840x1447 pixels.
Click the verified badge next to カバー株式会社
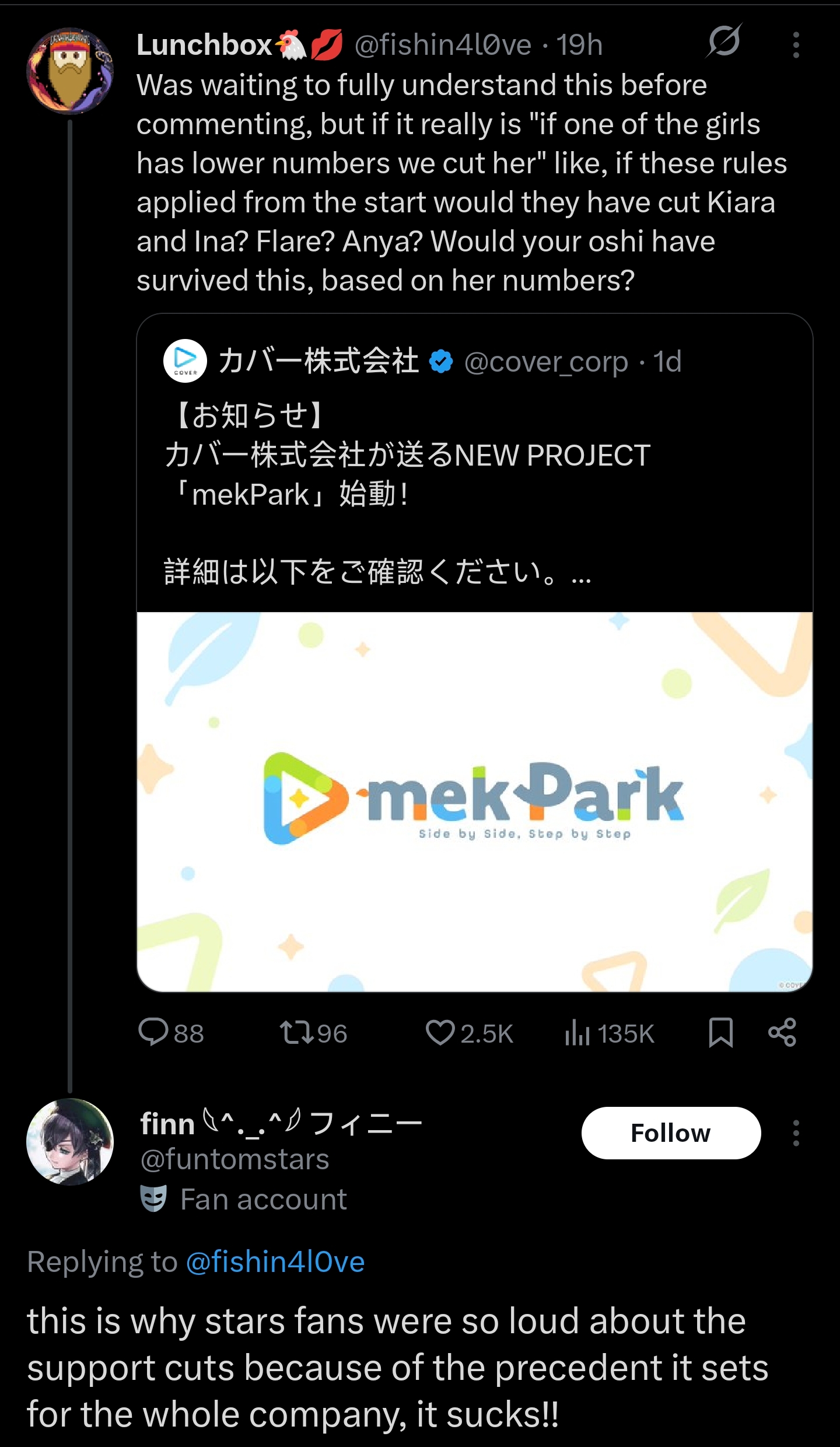coord(441,361)
